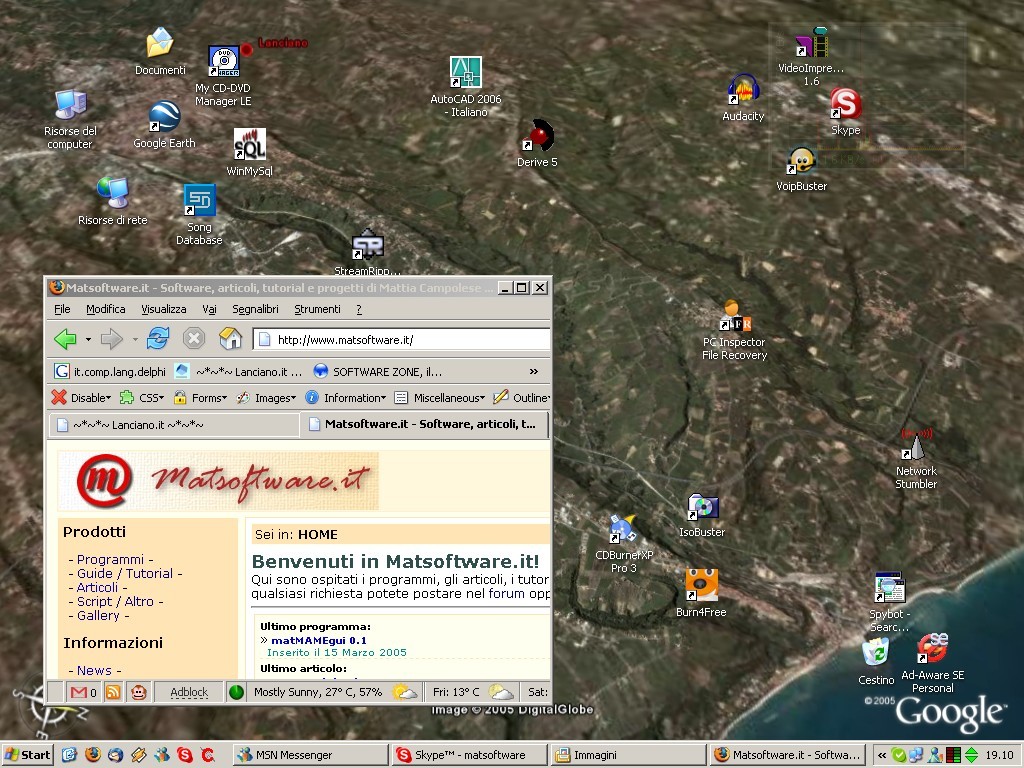
Task: Launch Network Stumbler desktop shortcut
Action: (916, 459)
